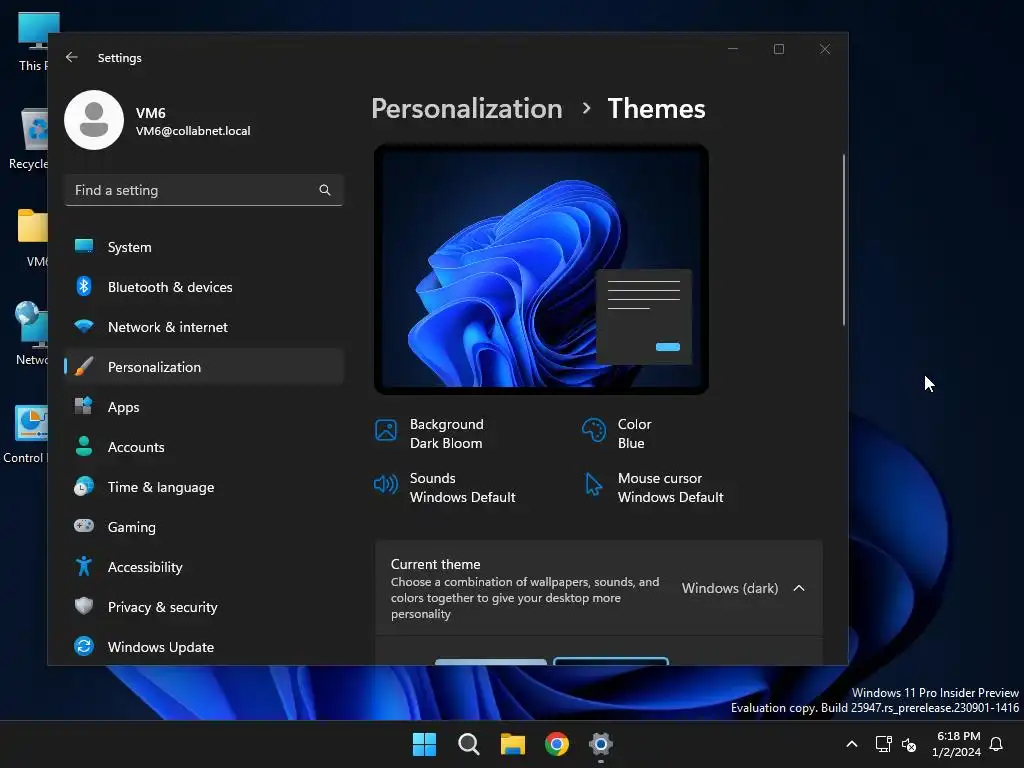
Task: Click the VM6 user profile avatar
Action: [94, 120]
